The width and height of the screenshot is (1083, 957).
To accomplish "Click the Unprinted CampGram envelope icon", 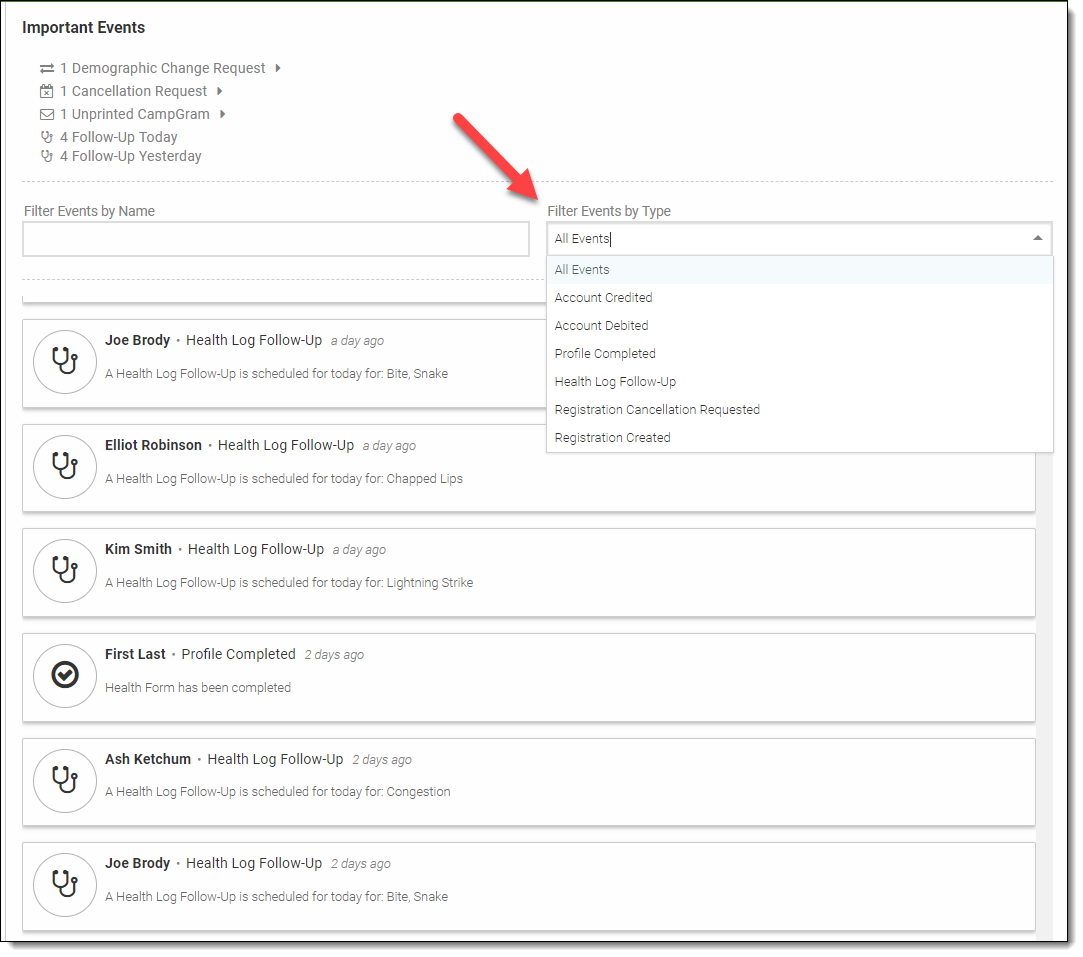I will 47,115.
